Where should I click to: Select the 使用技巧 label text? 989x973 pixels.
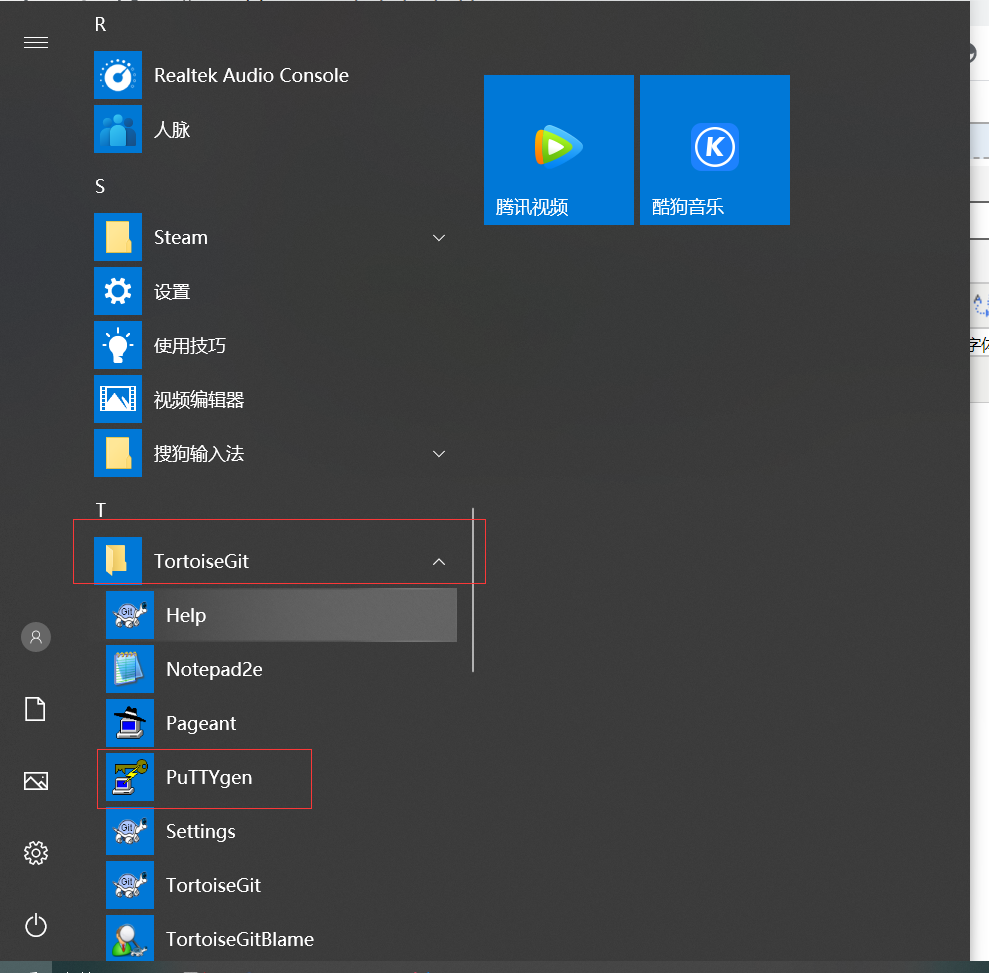pos(189,346)
